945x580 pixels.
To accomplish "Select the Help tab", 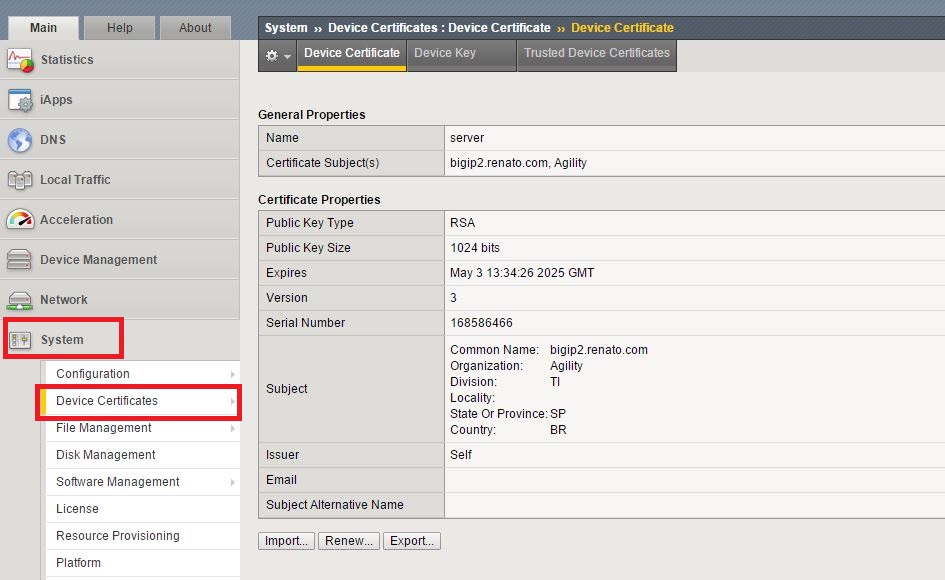I will click(x=119, y=28).
